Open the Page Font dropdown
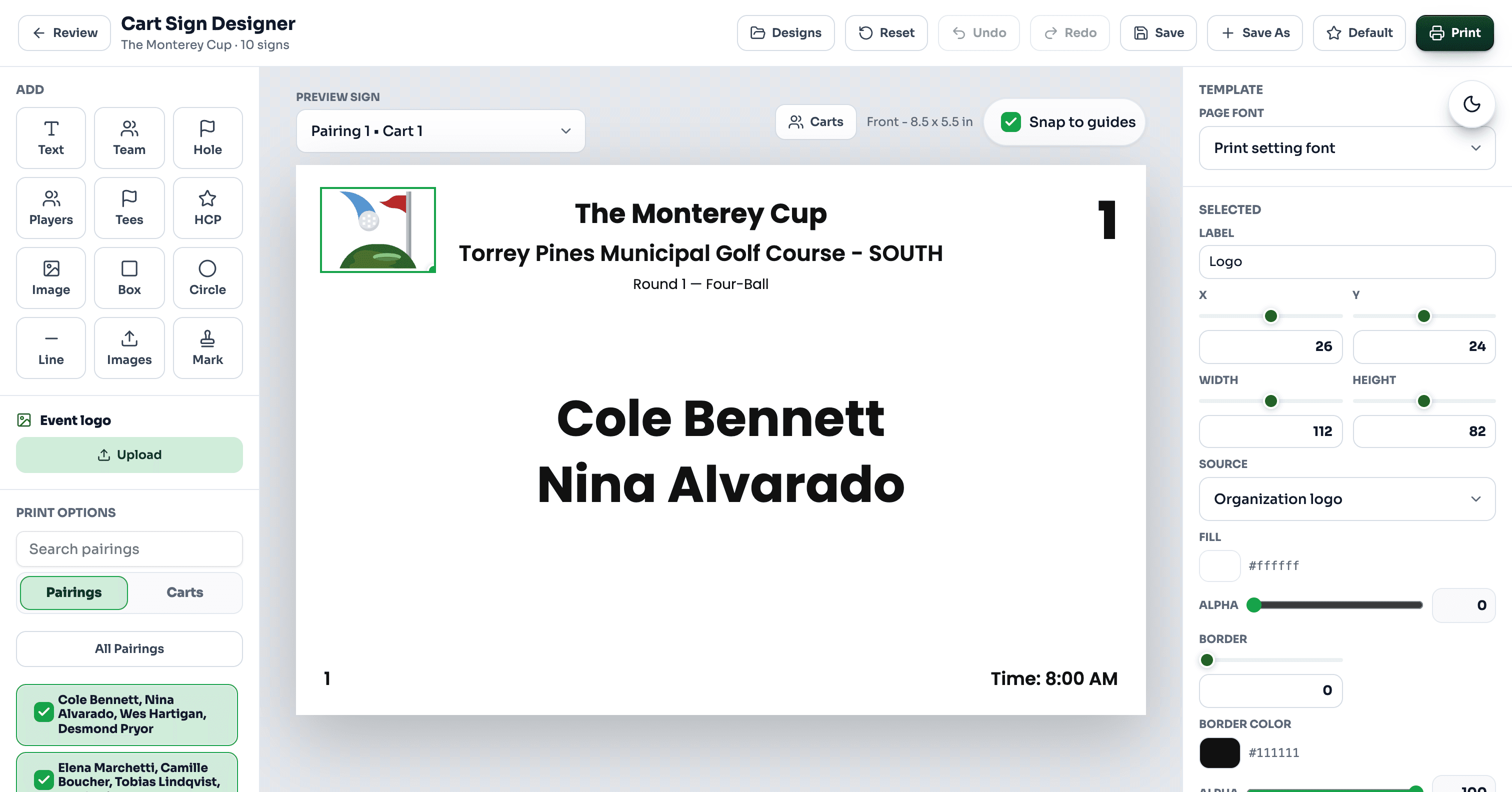Viewport: 1512px width, 792px height. (x=1346, y=148)
